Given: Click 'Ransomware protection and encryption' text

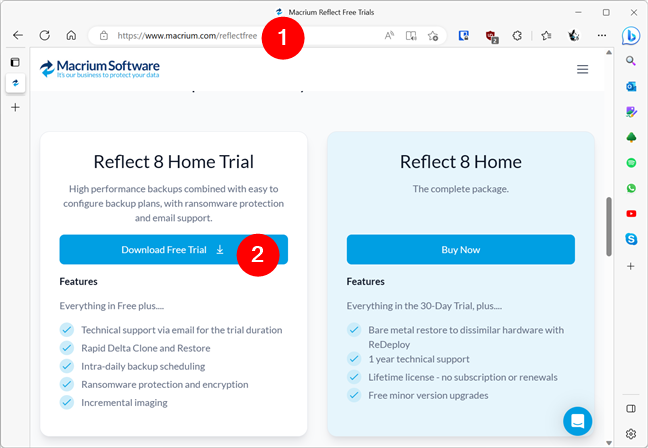Looking at the screenshot, I should pos(164,384).
